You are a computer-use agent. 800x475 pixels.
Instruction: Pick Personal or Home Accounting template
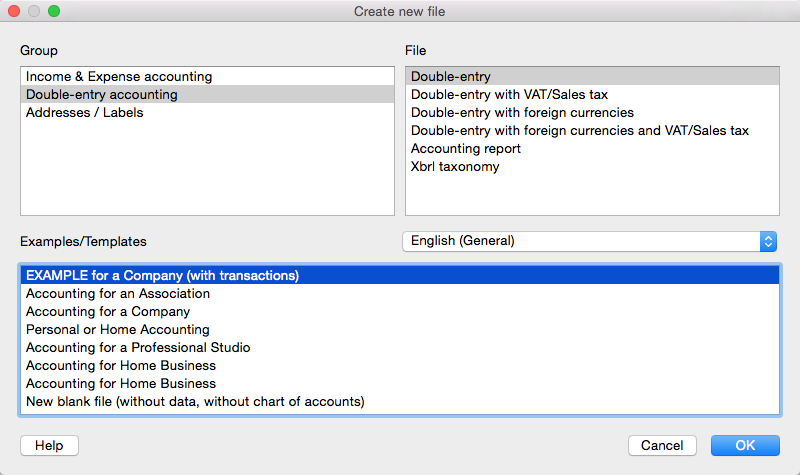[x=400, y=330]
